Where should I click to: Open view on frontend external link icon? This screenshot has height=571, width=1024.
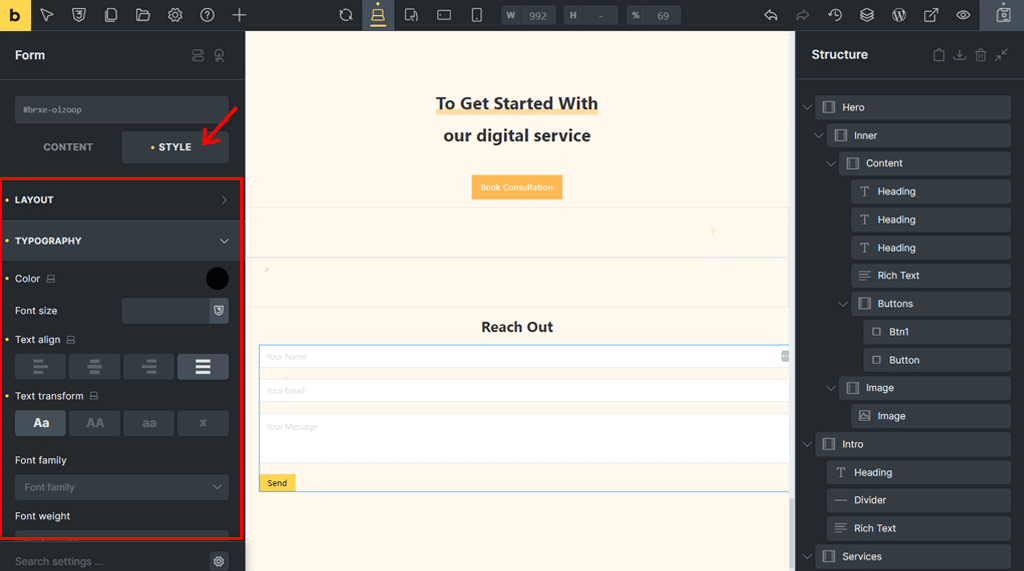click(931, 15)
